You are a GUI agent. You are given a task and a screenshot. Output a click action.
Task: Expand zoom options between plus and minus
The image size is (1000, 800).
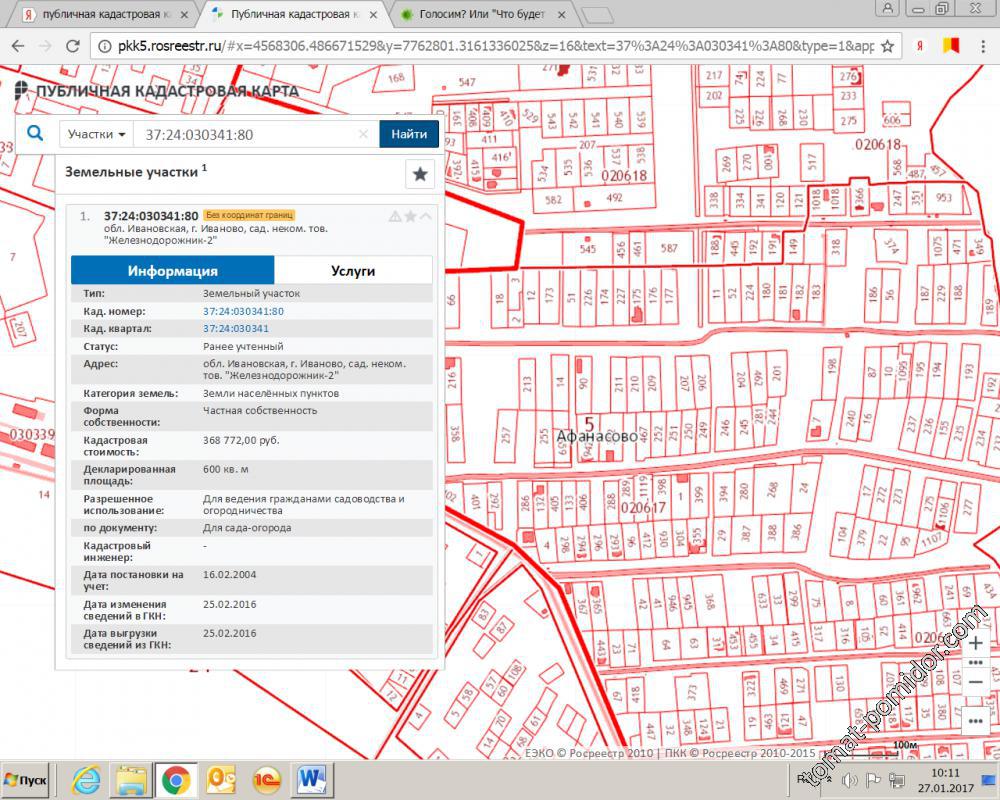pos(976,662)
